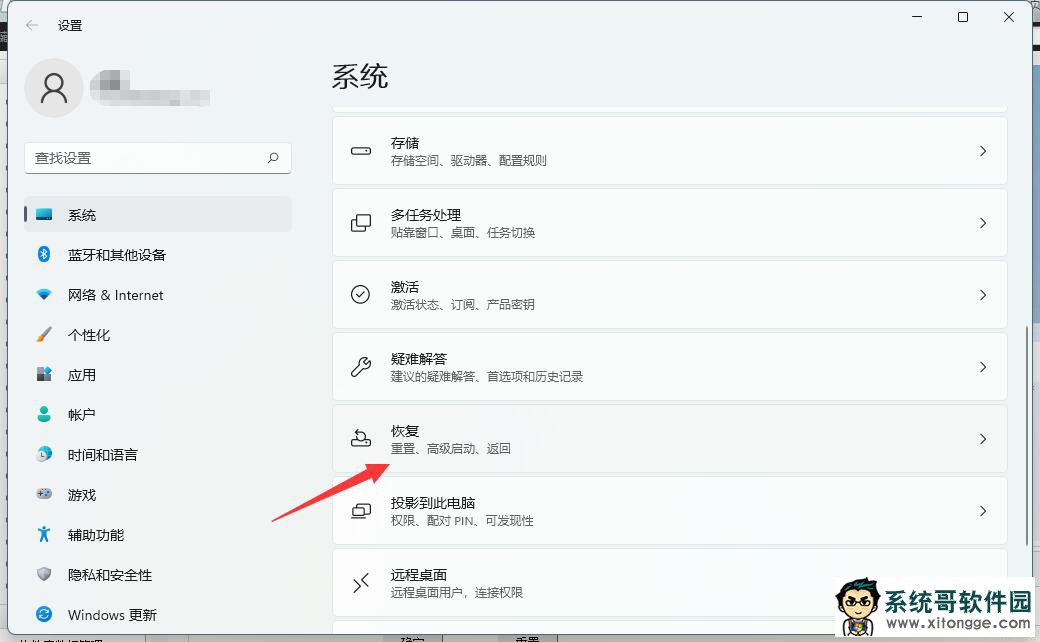Click the settings list vertical scrollbar
Viewport: 1040px width, 642px height.
point(1027,434)
